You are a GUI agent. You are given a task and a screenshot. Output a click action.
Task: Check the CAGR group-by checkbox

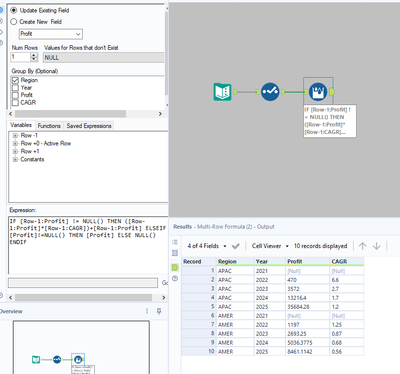point(15,102)
